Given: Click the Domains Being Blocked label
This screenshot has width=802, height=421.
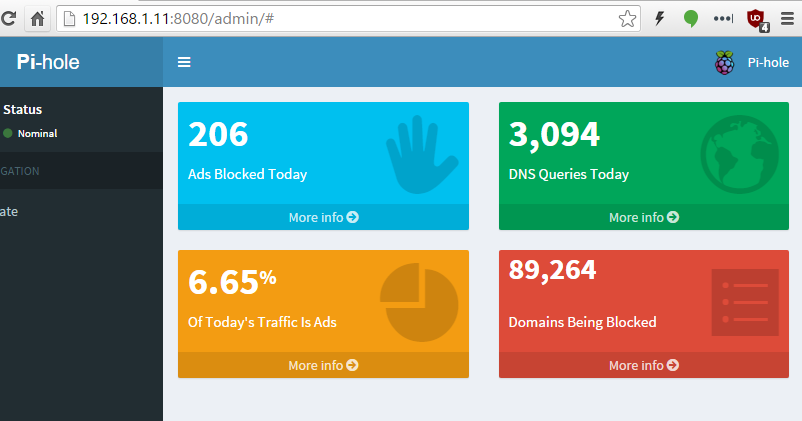Looking at the screenshot, I should pyautogui.click(x=583, y=322).
